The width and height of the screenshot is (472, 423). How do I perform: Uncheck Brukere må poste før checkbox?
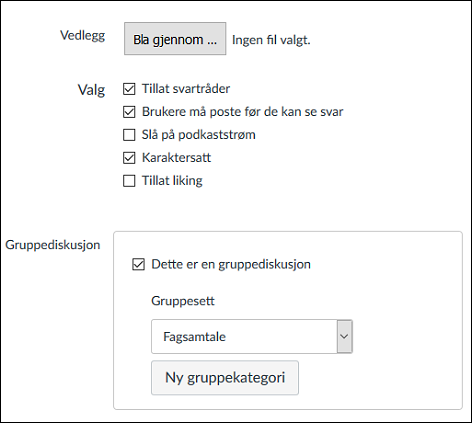[x=129, y=112]
